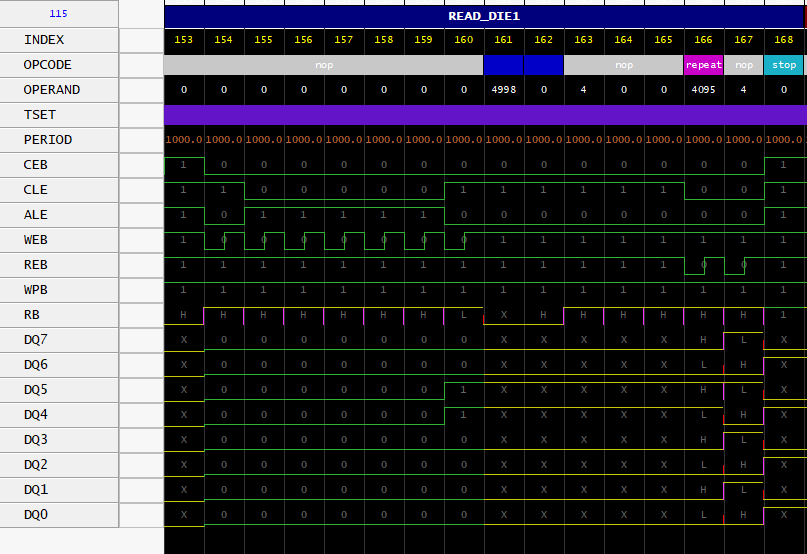
Task: Select index column 162
Action: point(543,40)
